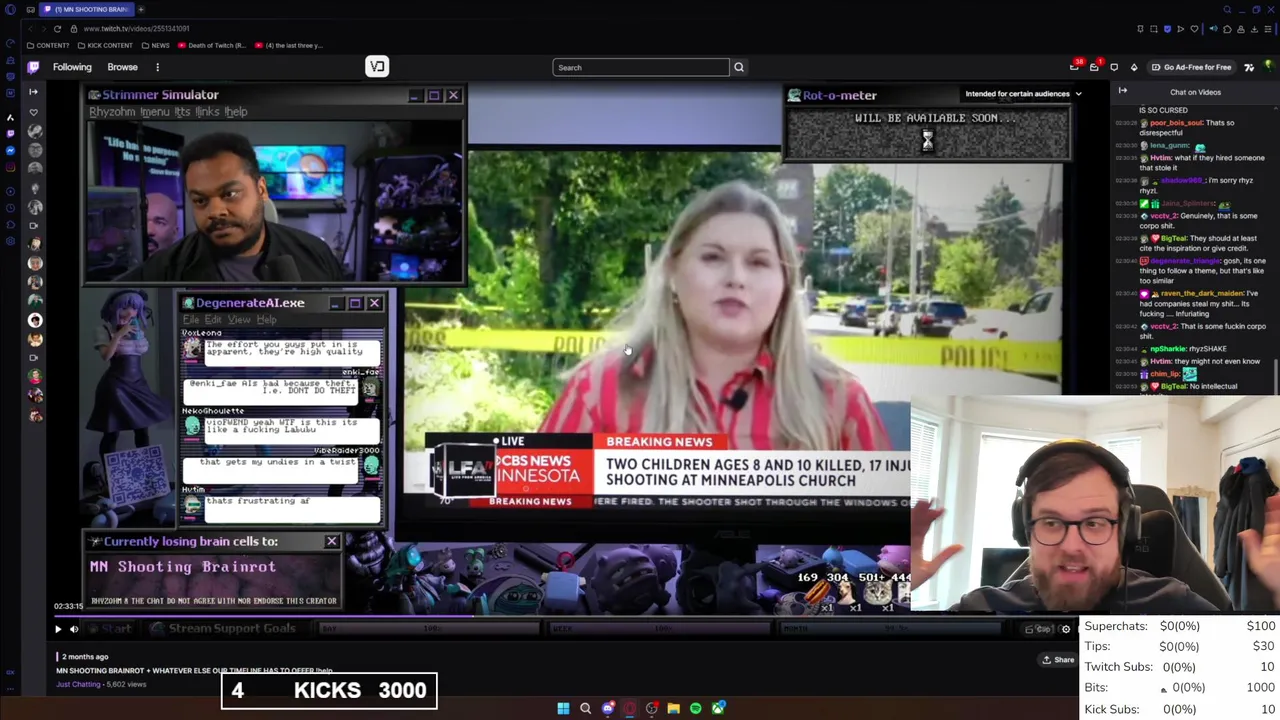
Task: Open Discord icon in taskbar
Action: (x=608, y=708)
